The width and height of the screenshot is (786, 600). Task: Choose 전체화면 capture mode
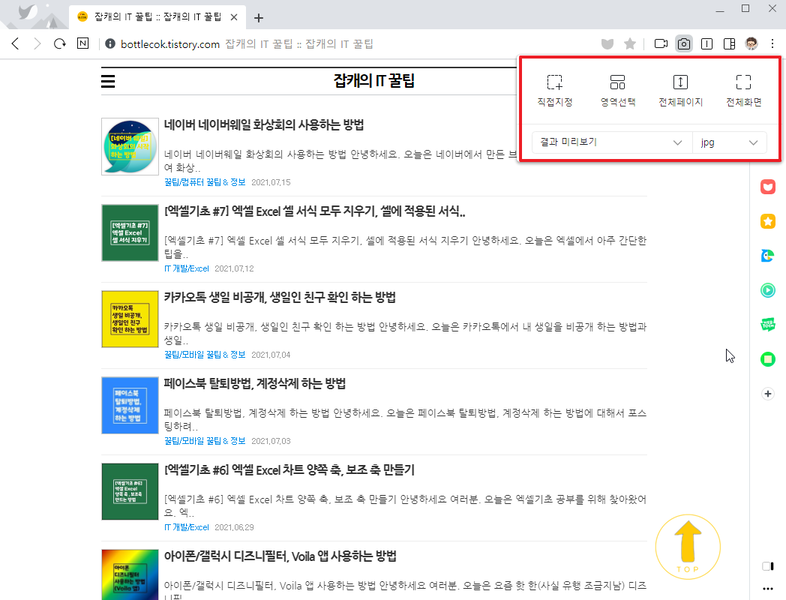pyautogui.click(x=743, y=90)
